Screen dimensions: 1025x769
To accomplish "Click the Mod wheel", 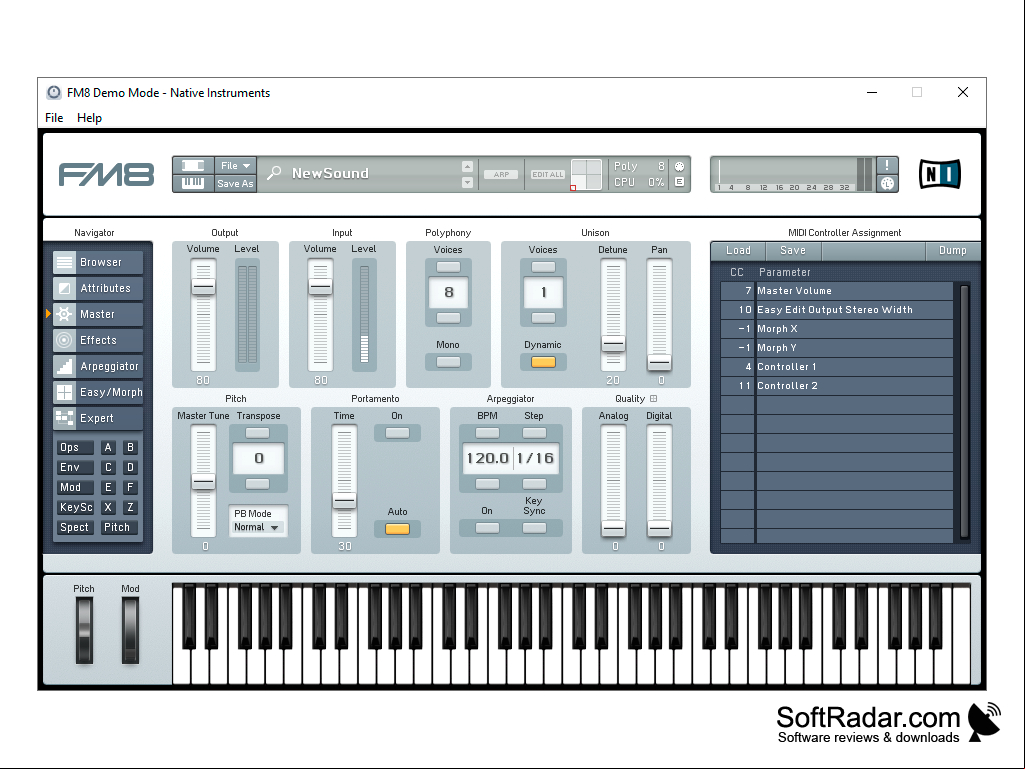I will coord(130,630).
